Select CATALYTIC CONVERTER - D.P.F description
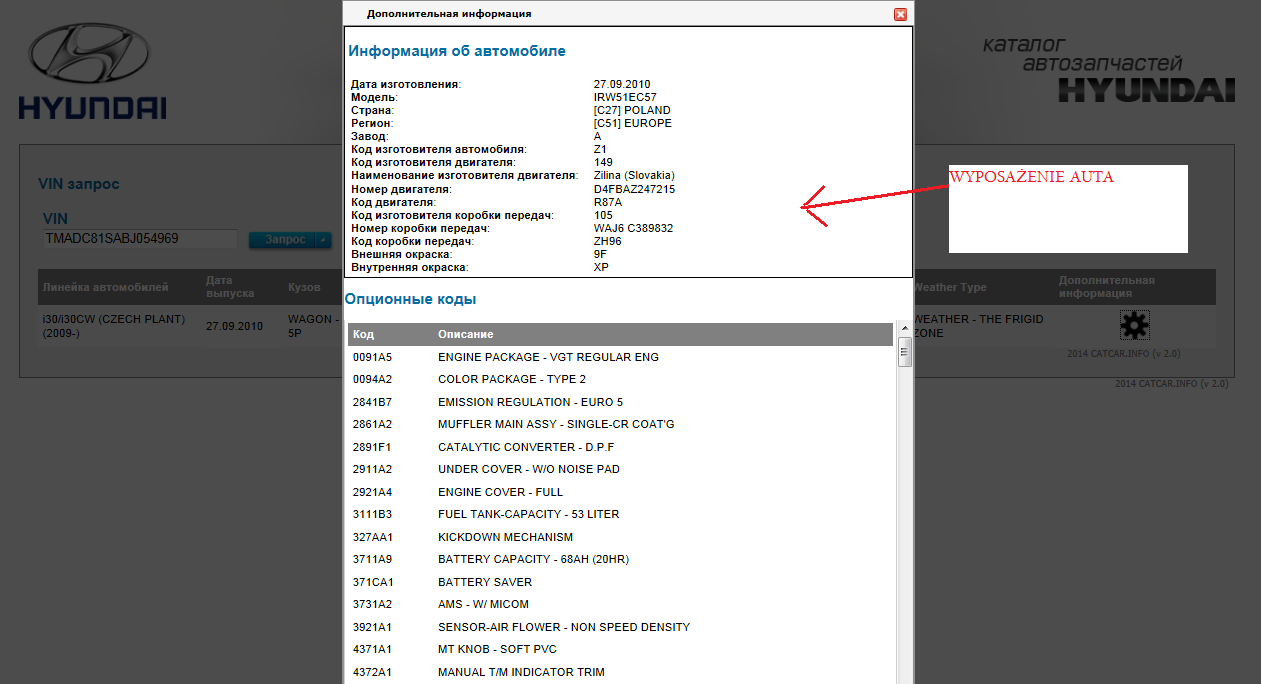1261x684 pixels. [x=526, y=447]
